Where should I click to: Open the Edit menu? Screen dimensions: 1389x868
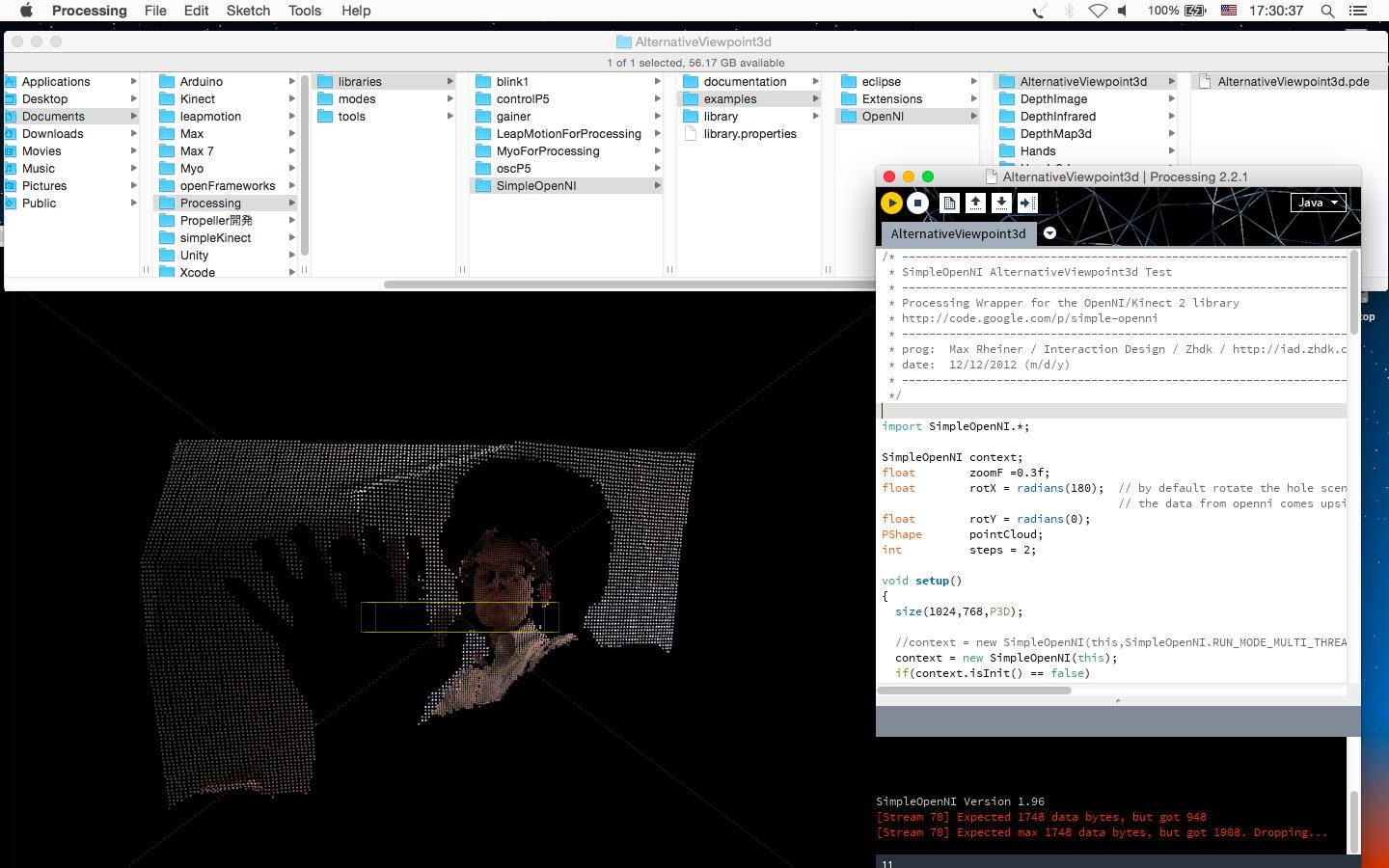pos(197,11)
